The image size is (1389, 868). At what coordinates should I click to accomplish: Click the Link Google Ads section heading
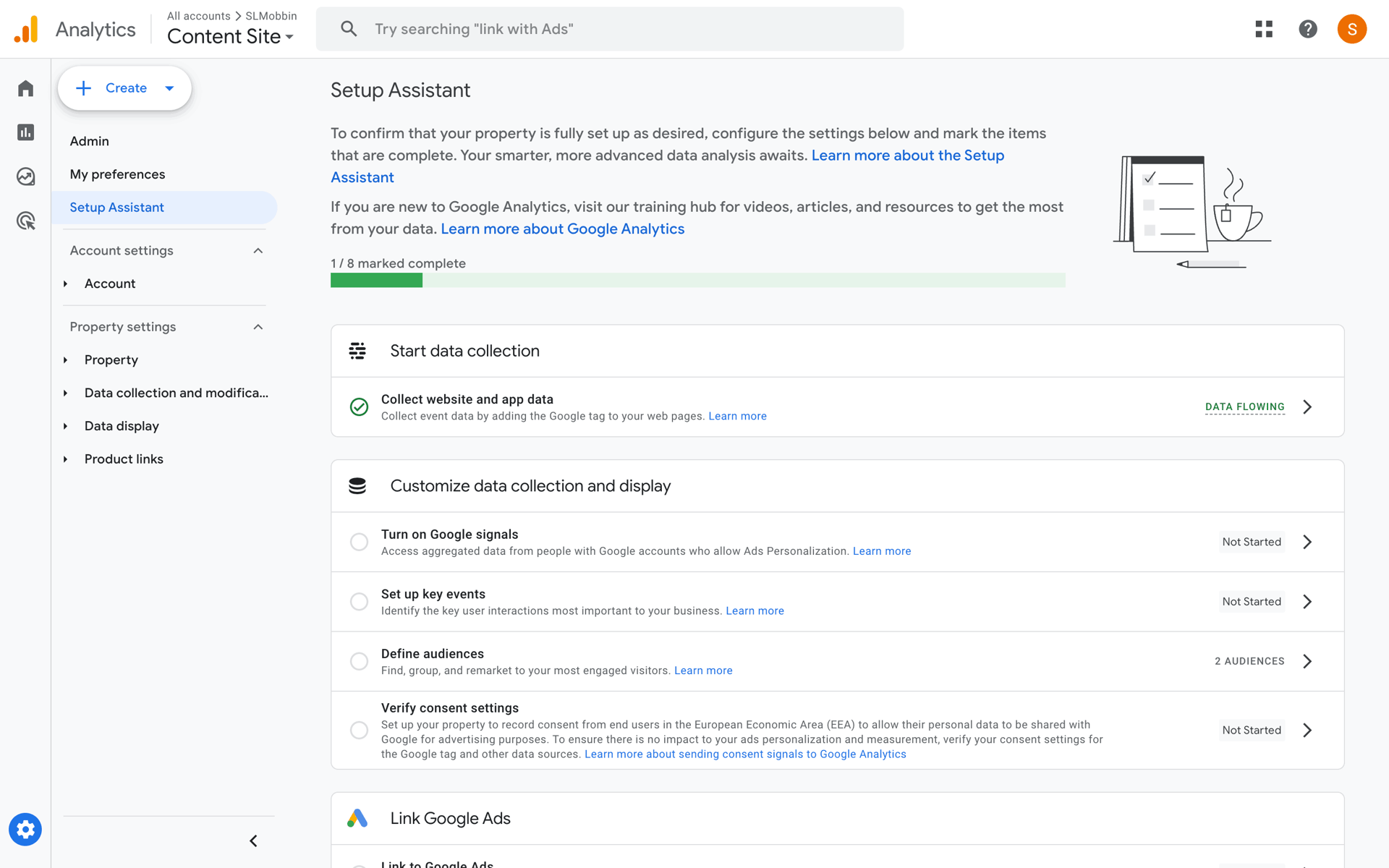pos(450,818)
